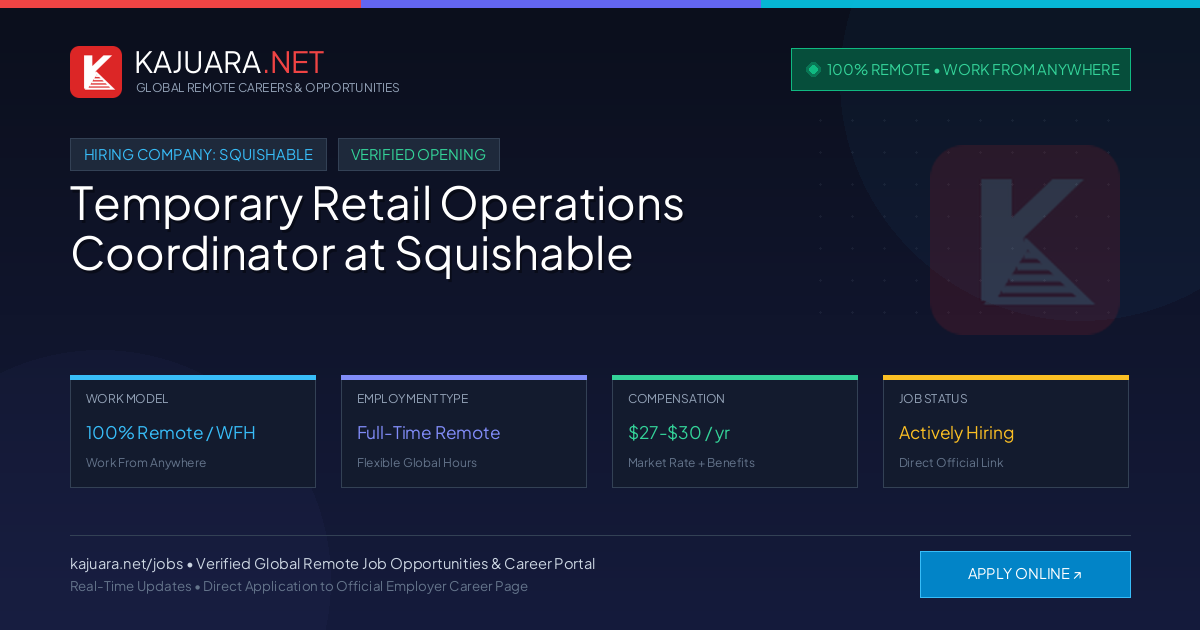This screenshot has width=1200, height=630.
Task: Click the Full-Time Remote value
Action: pyautogui.click(x=428, y=433)
